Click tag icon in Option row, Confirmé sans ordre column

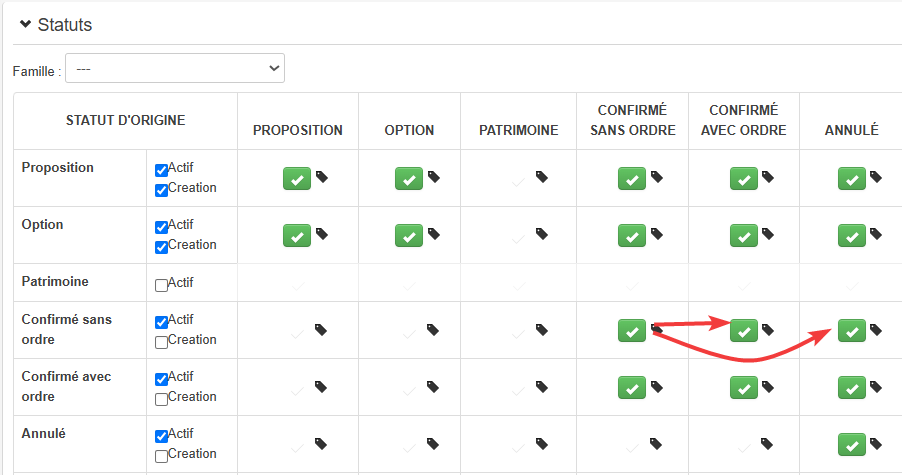[x=655, y=234]
